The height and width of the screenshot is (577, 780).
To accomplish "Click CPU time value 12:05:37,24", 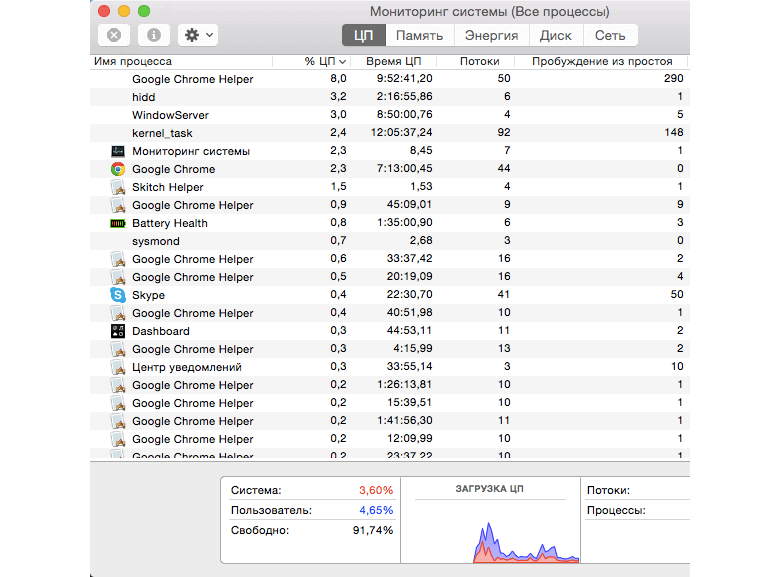I will [401, 132].
